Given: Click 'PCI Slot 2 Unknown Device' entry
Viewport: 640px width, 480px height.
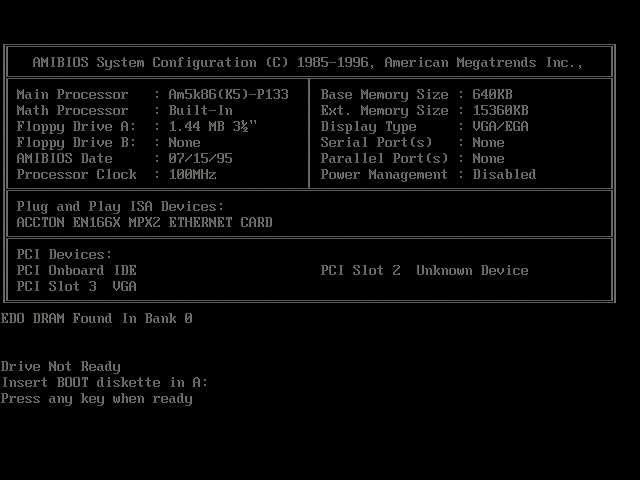Looking at the screenshot, I should point(424,270).
